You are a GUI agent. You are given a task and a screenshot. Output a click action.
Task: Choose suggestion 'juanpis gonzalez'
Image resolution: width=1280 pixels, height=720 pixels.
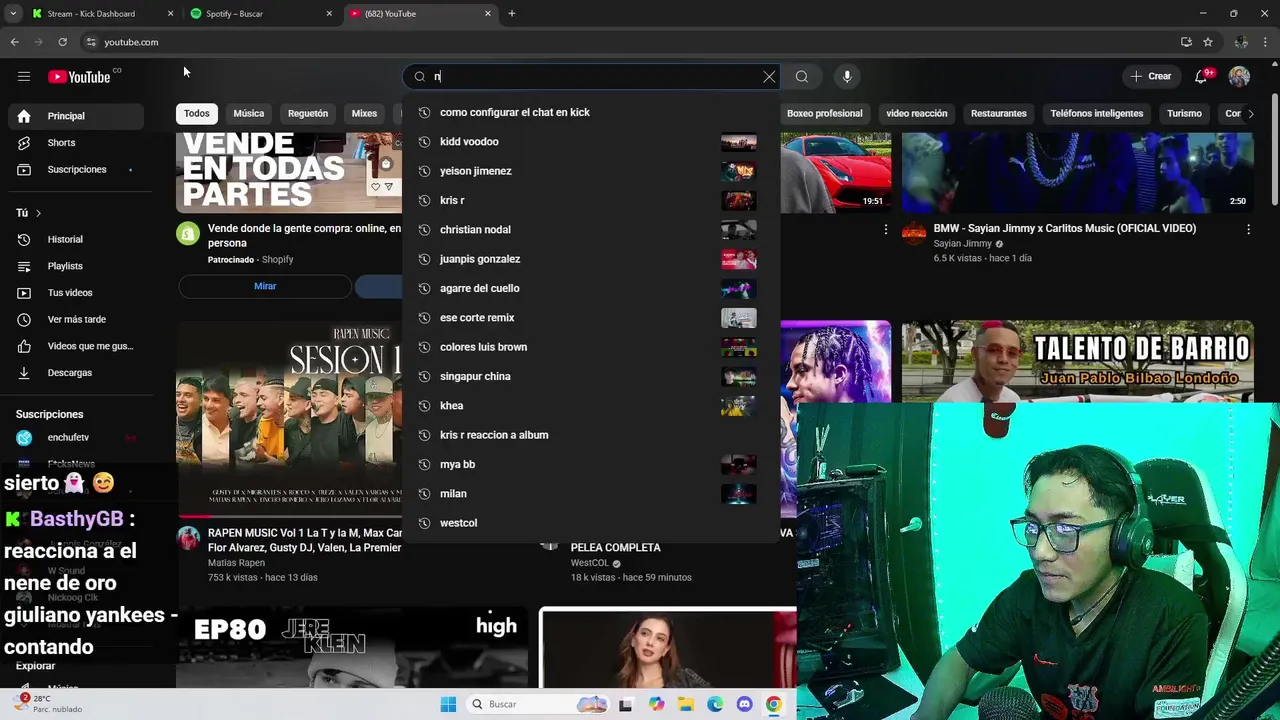[x=591, y=259]
